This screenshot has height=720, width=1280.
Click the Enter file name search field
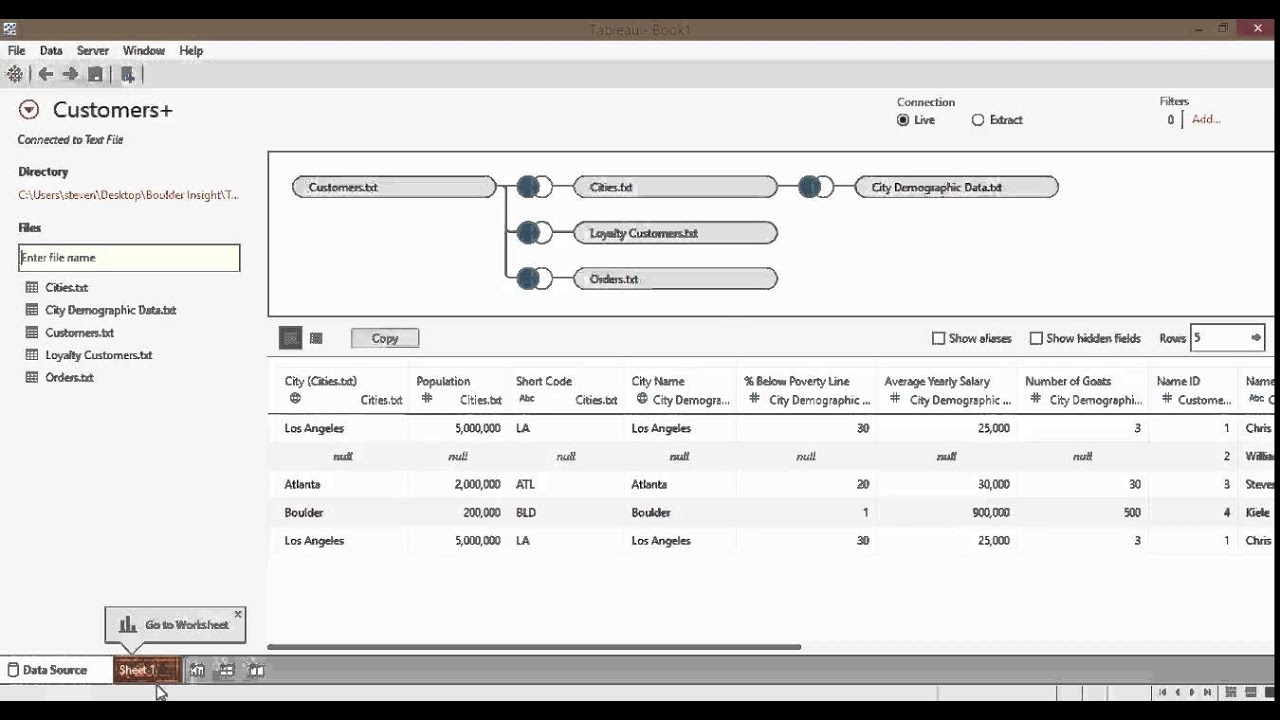(x=129, y=257)
